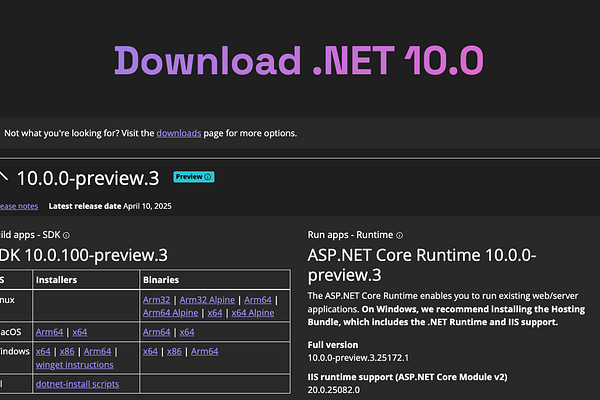Download Windows x86 installer
Image resolution: width=600 pixels, height=400 pixels.
pos(67,351)
